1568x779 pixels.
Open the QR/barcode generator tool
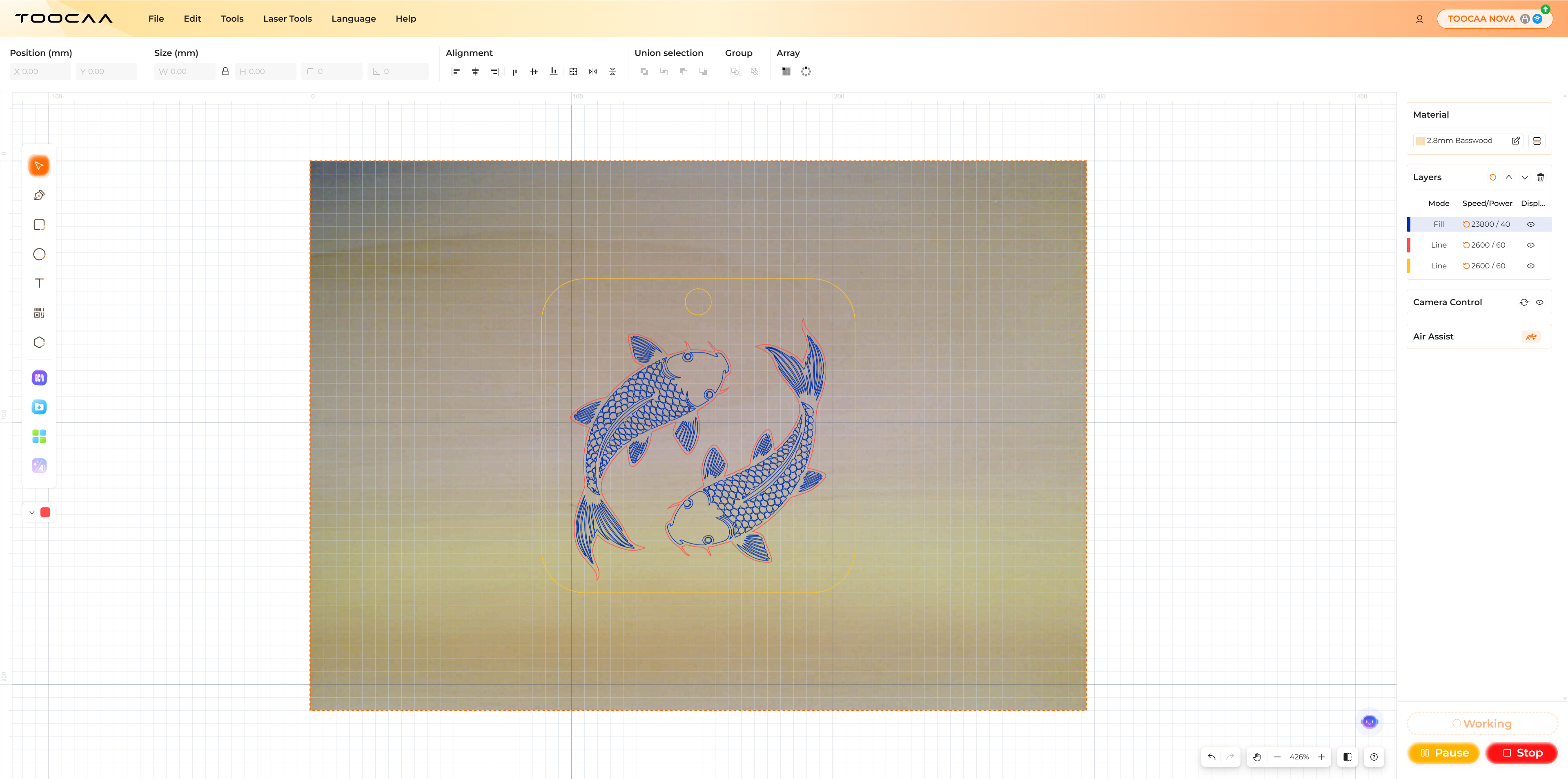(x=39, y=313)
